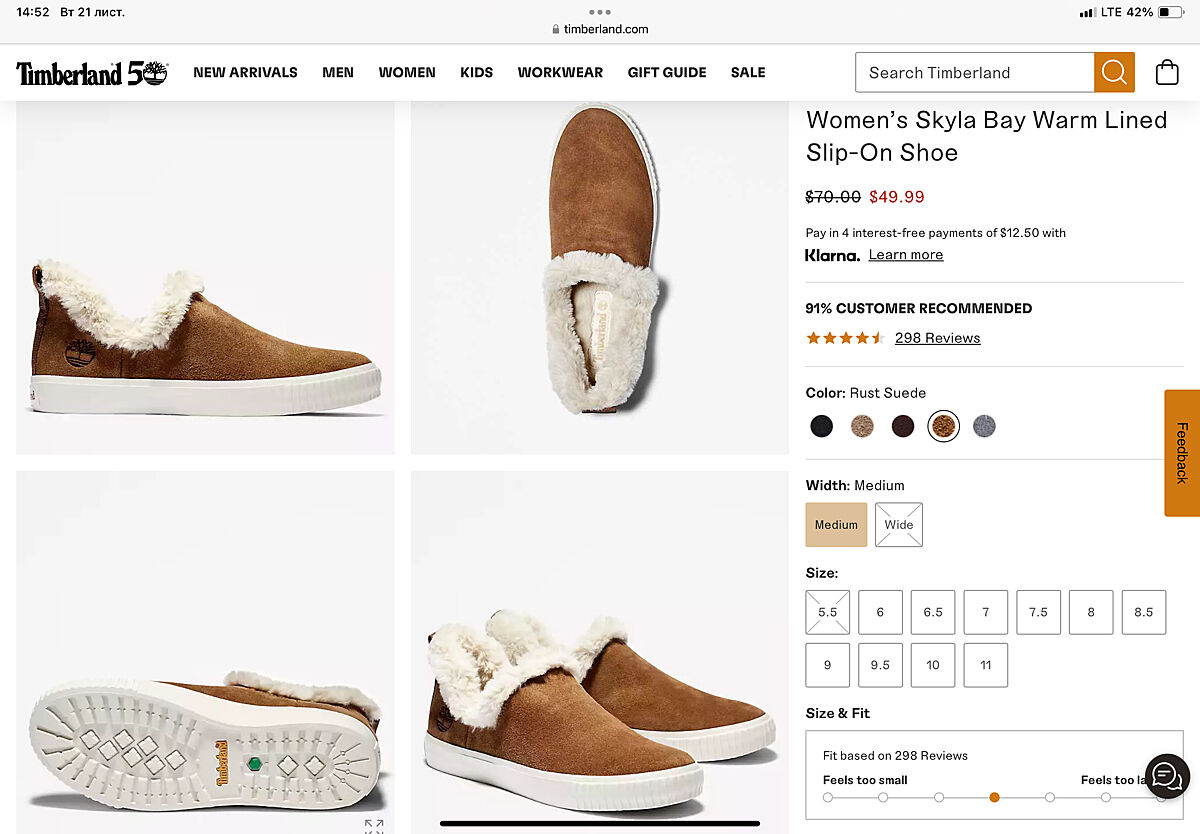Open the shopping bag cart
The image size is (1200, 834).
pos(1166,72)
